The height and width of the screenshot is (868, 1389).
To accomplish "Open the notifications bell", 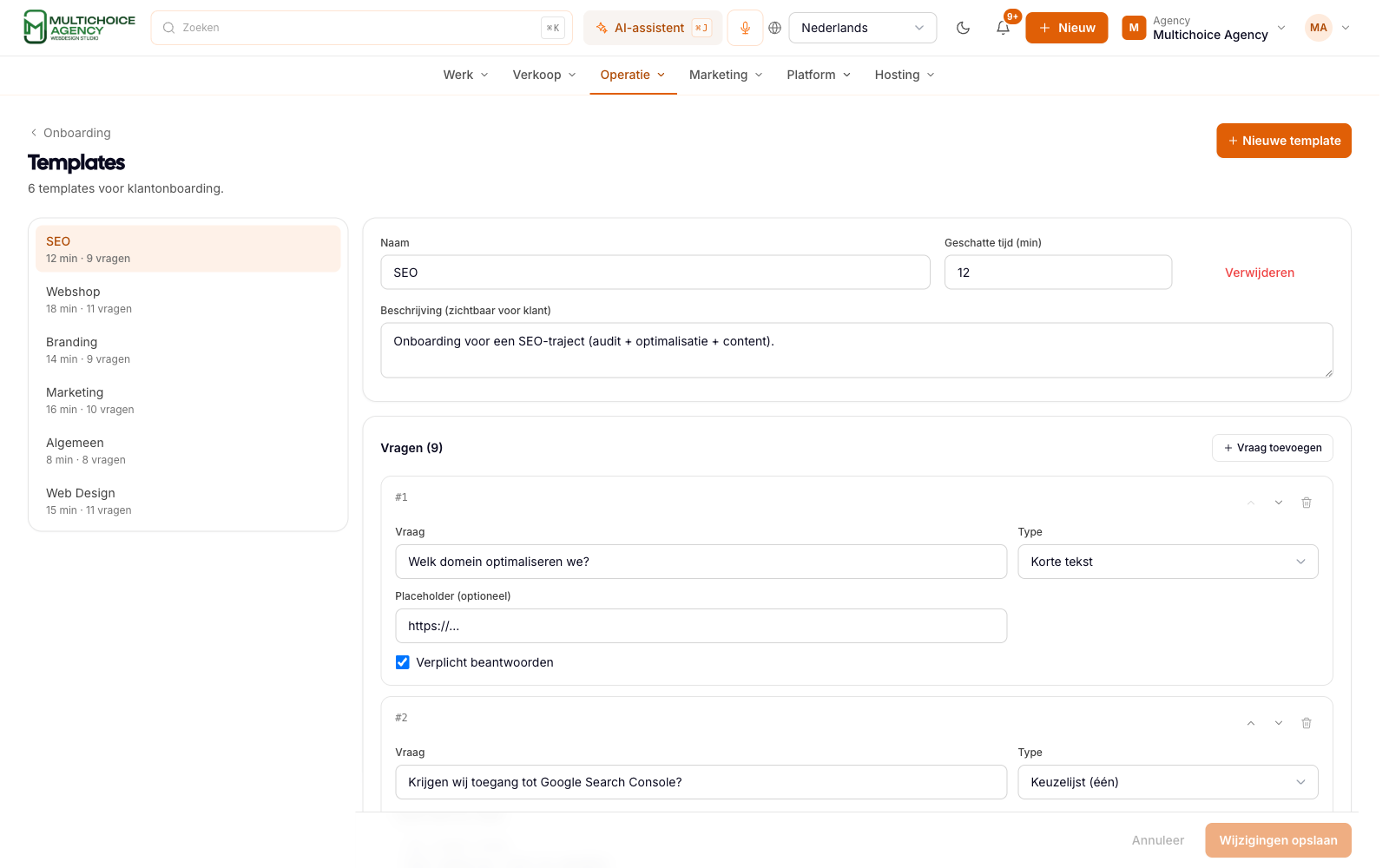I will click(1003, 28).
